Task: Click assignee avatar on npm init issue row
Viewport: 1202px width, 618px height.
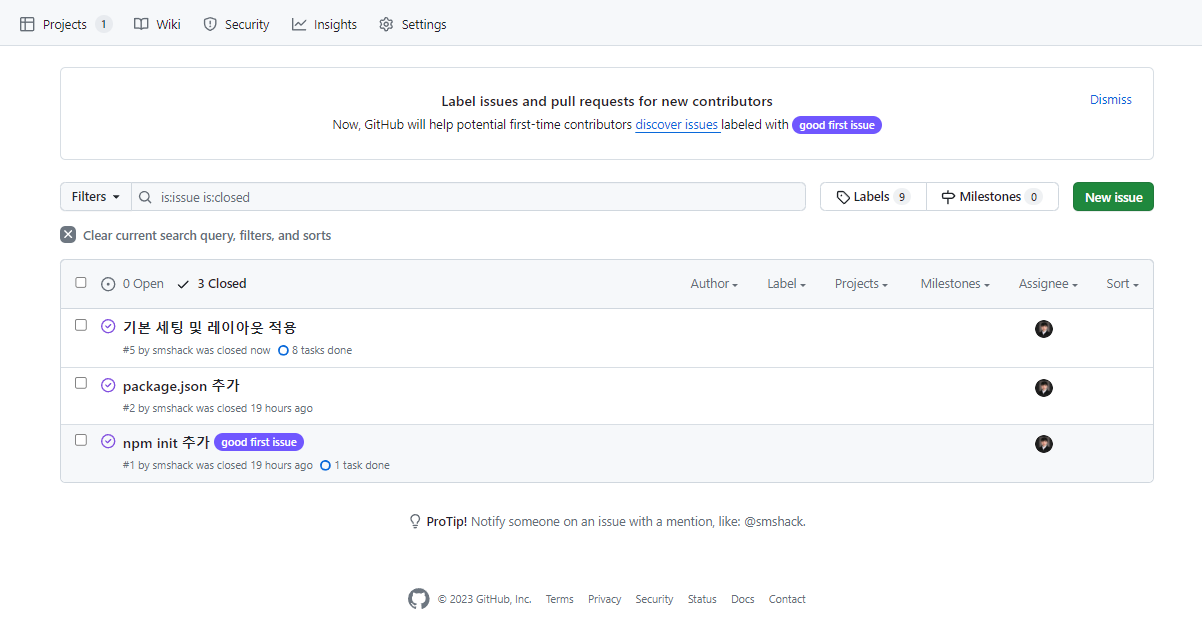Action: pyautogui.click(x=1044, y=444)
